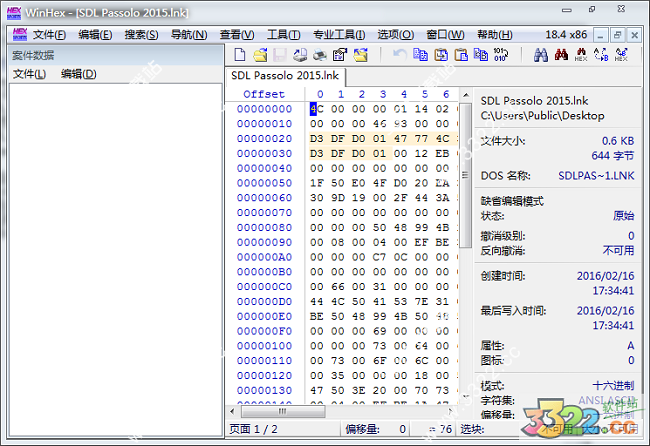This screenshot has width=650, height=446.
Task: Click the horizontal scrollbar right arrow
Action: tap(450, 411)
